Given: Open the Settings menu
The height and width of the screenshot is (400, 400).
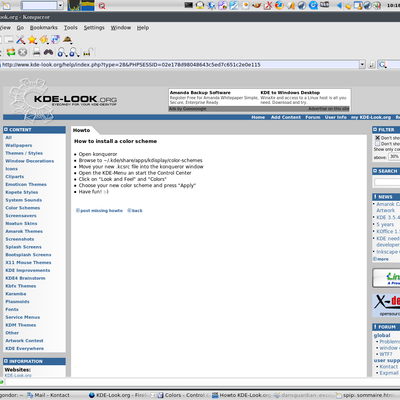Looking at the screenshot, I should pos(94,28).
